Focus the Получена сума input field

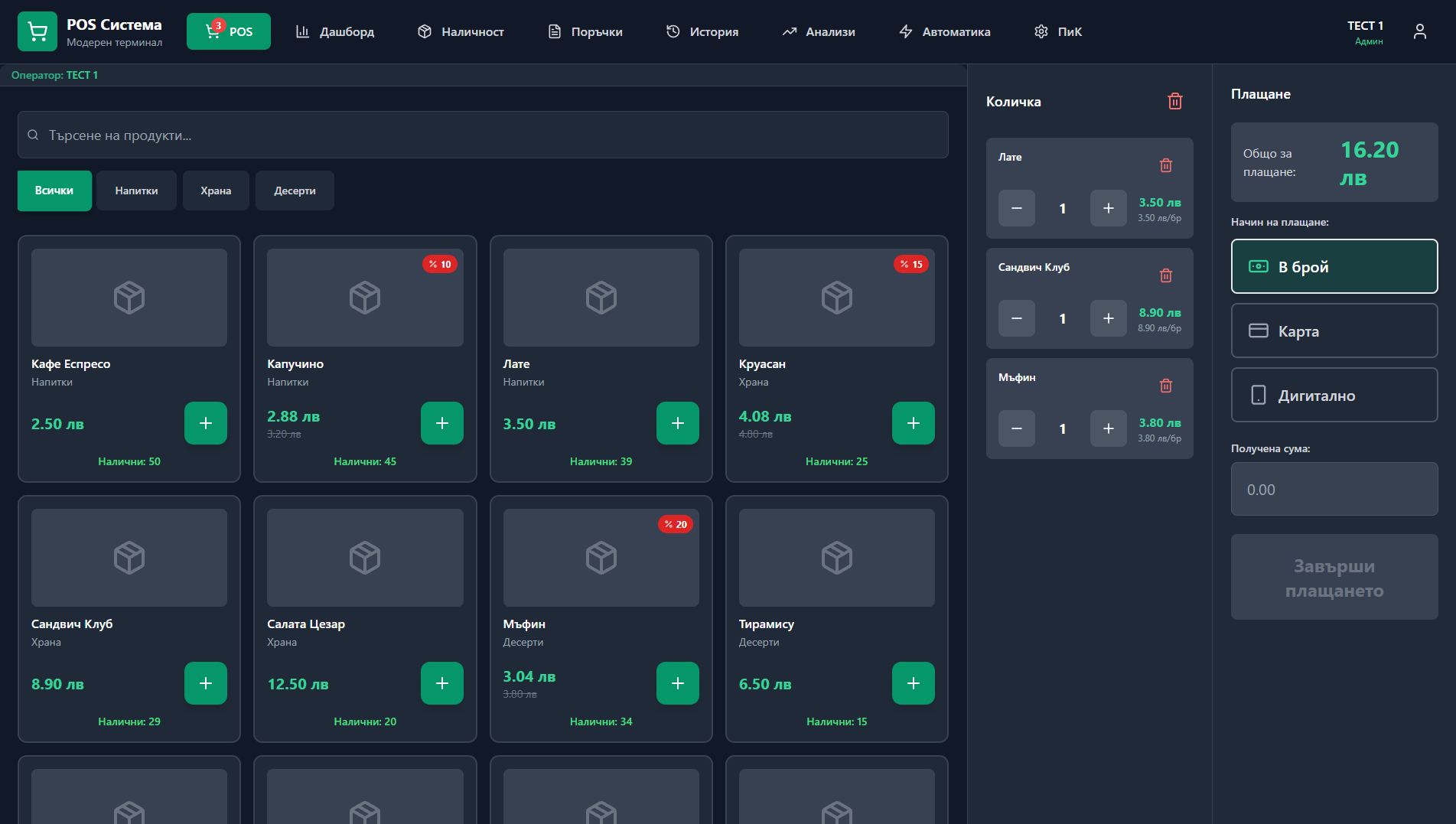point(1334,490)
